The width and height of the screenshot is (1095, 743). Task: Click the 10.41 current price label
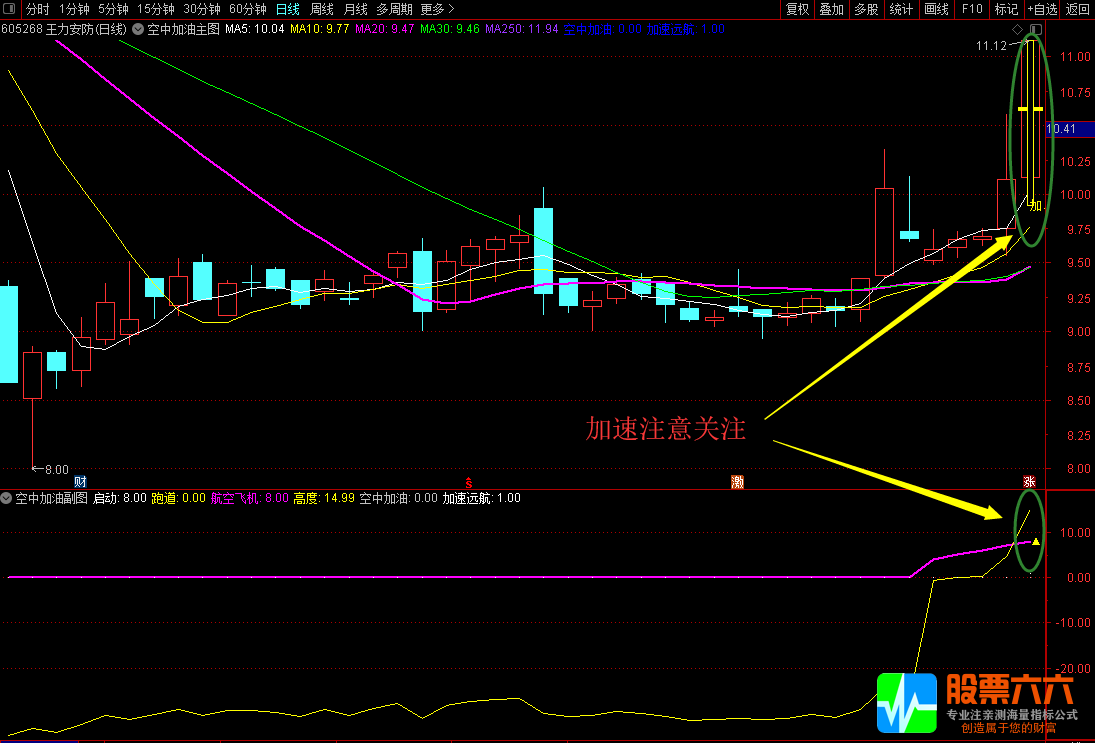1061,129
